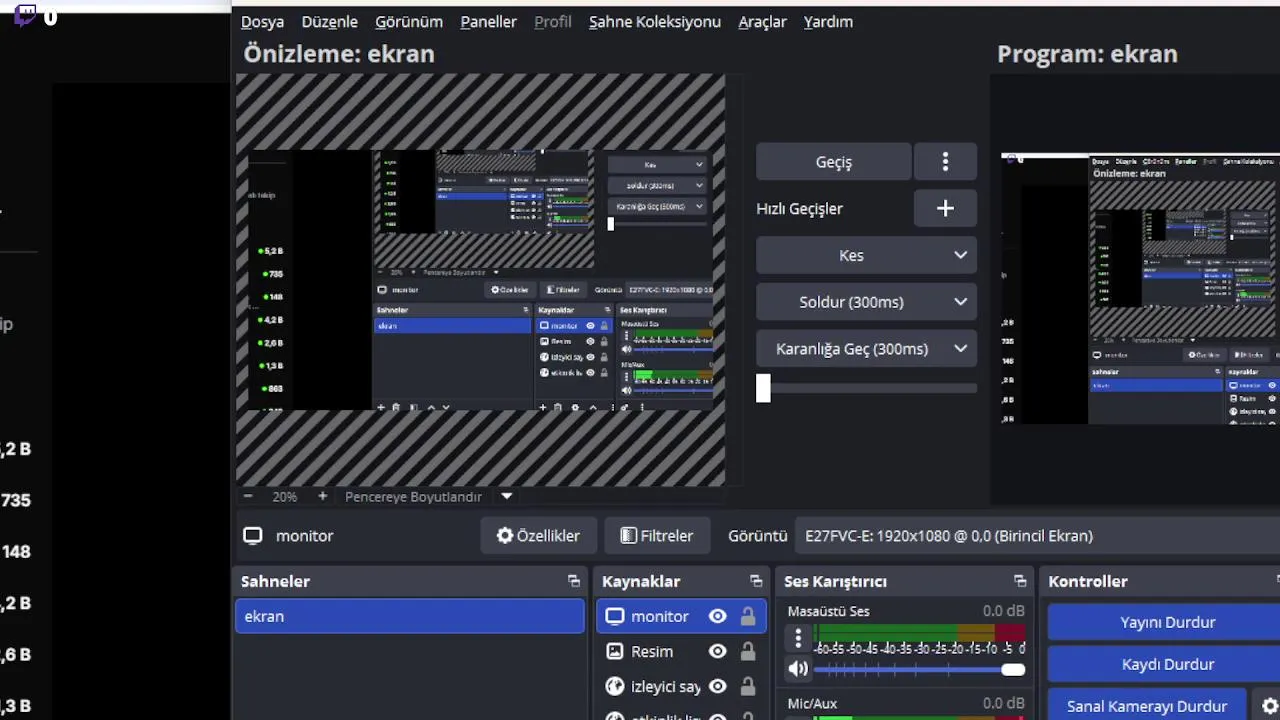Open the Yardım menu
Screen dimensions: 1280x720
tap(828, 21)
